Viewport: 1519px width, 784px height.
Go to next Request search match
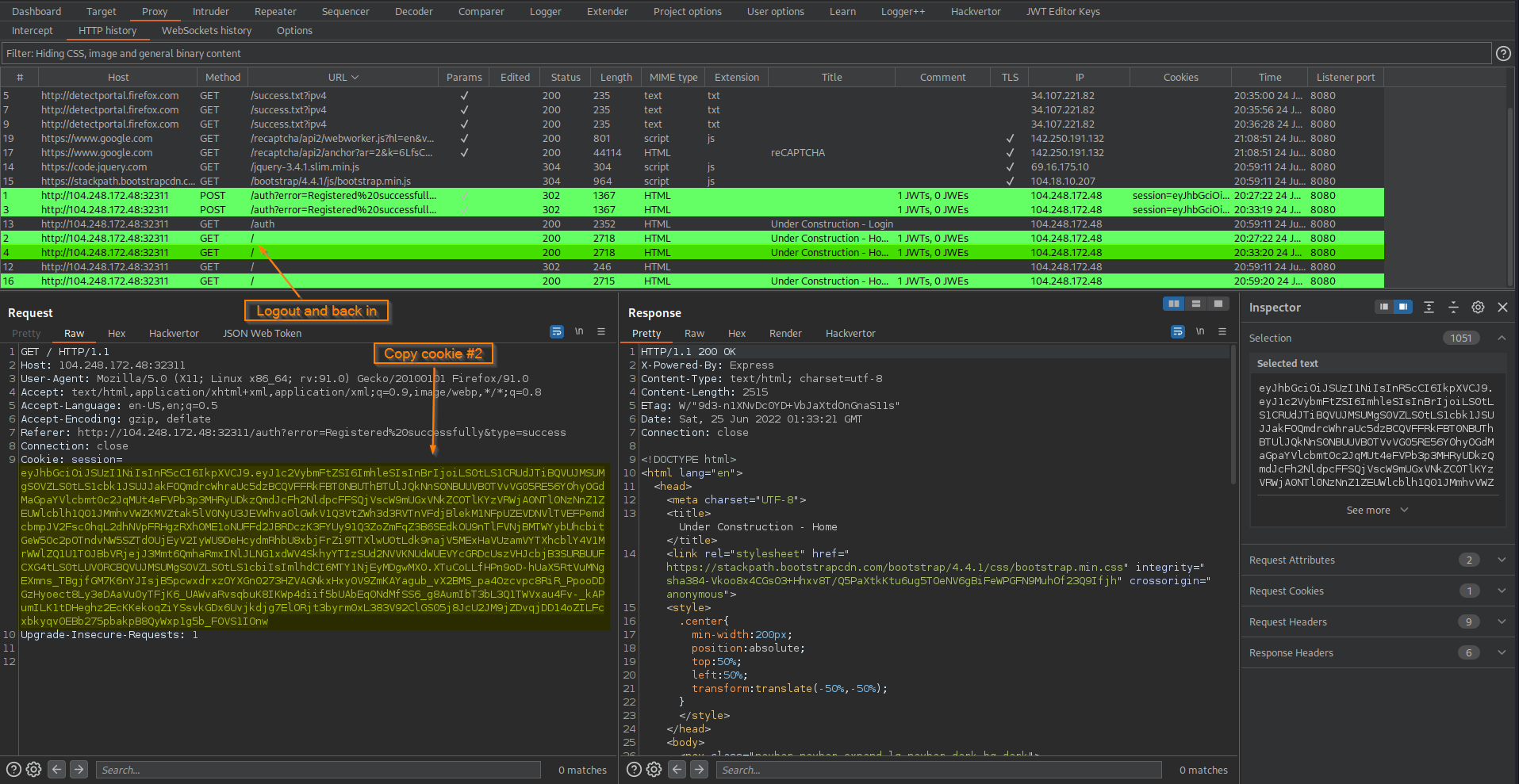tap(79, 769)
